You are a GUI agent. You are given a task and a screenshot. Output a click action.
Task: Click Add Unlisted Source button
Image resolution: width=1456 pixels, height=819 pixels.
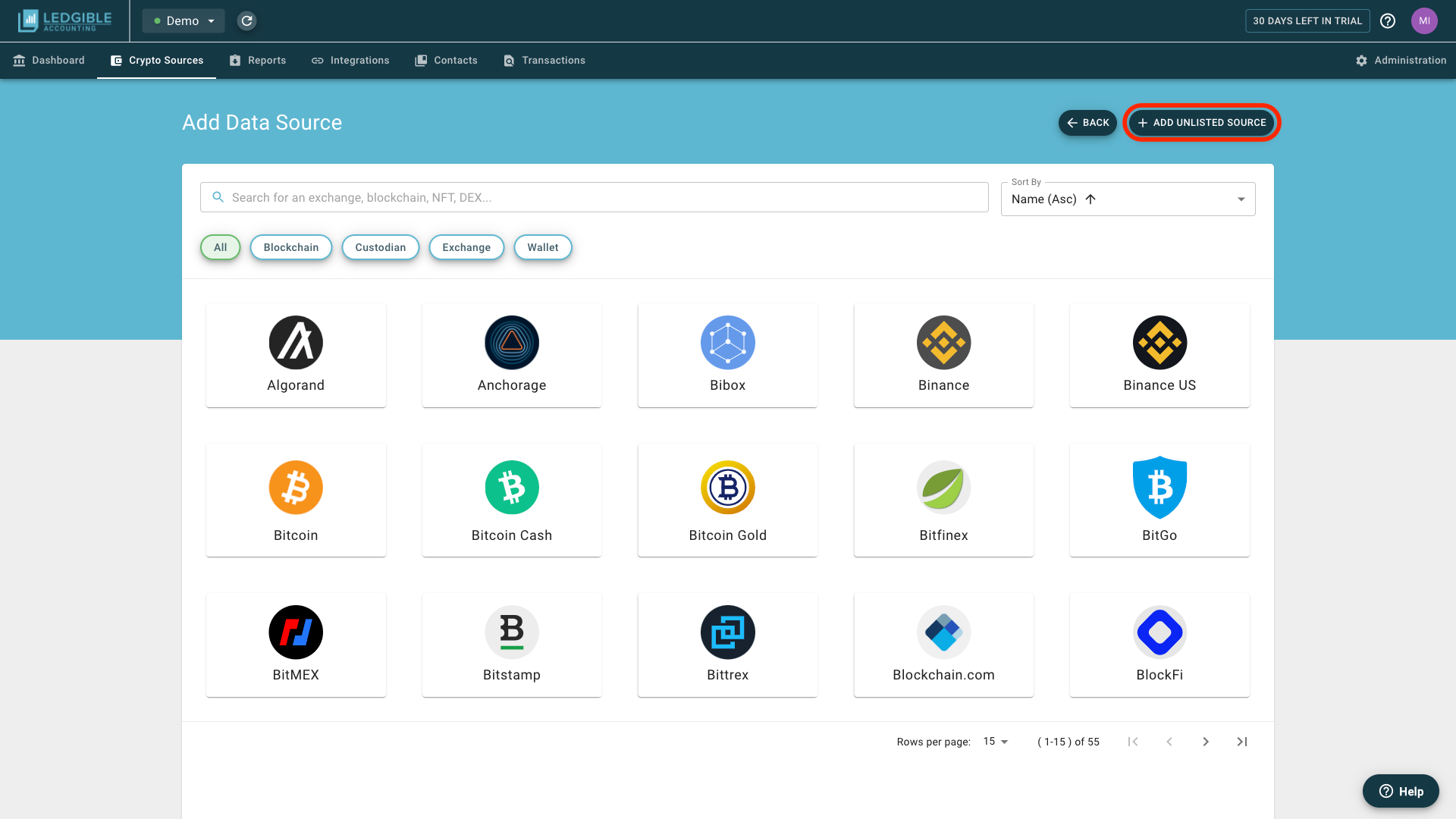[x=1202, y=123]
